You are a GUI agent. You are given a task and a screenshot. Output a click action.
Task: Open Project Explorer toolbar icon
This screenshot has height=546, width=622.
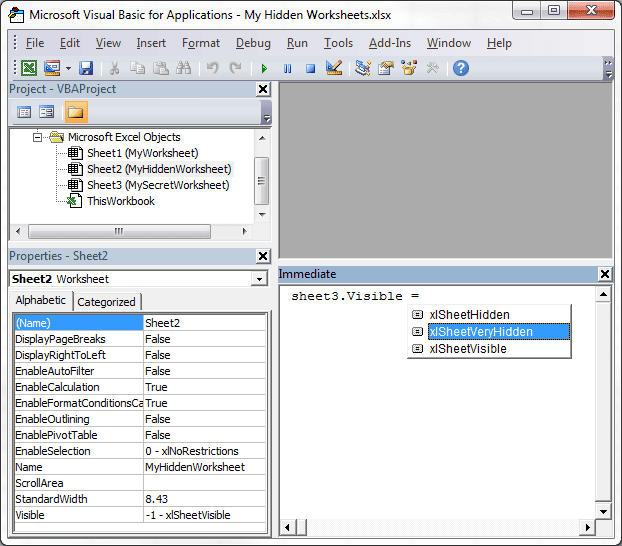pyautogui.click(x=363, y=68)
